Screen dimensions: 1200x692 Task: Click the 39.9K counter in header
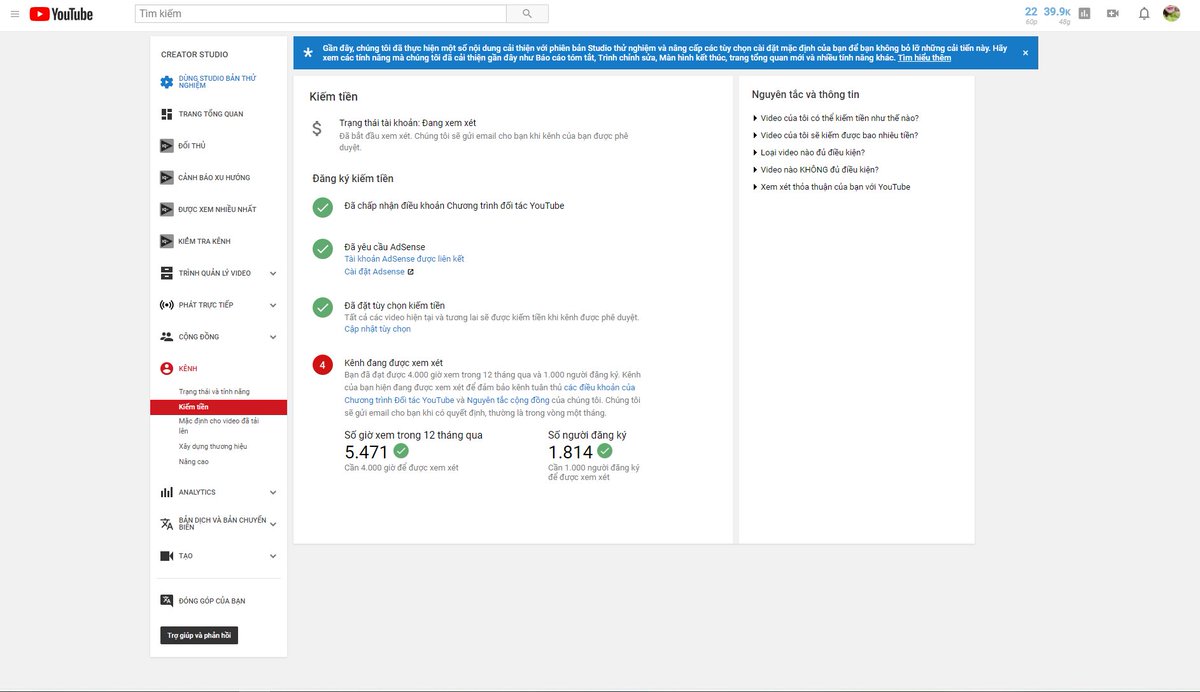1057,11
